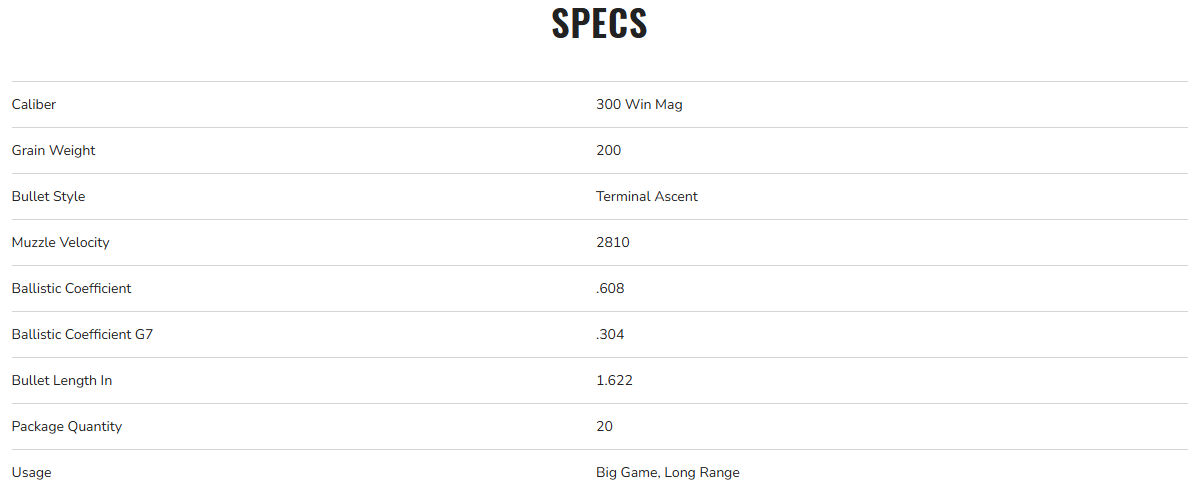Click the bullet length value 1.622
Viewport: 1200px width, 493px height.
pos(614,380)
